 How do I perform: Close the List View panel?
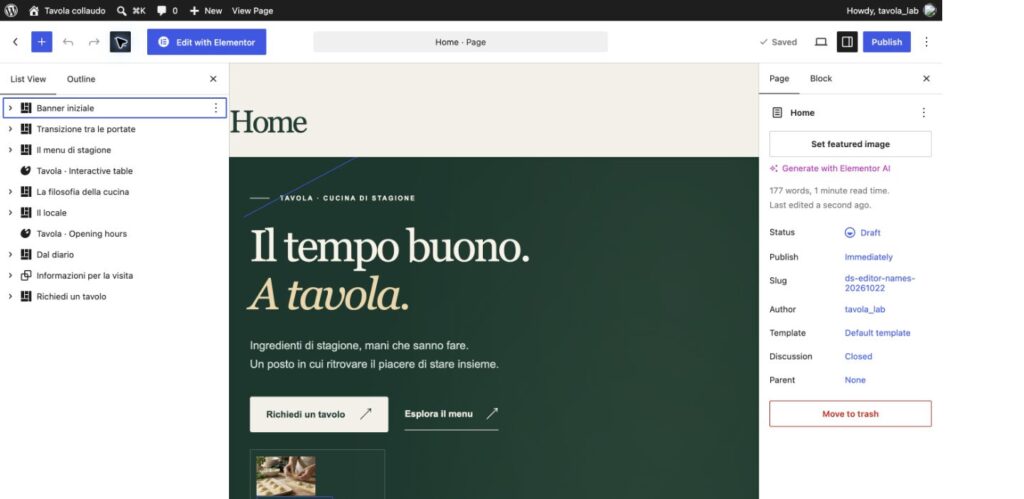[x=213, y=79]
